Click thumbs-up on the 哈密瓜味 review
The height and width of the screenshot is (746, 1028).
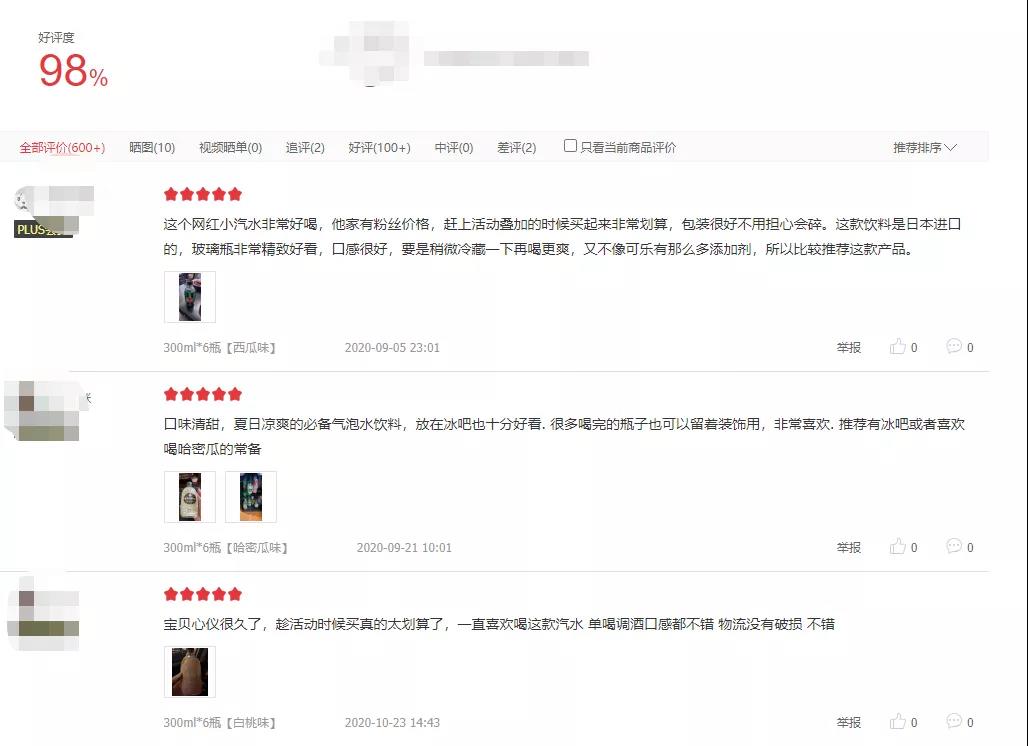pyautogui.click(x=898, y=547)
